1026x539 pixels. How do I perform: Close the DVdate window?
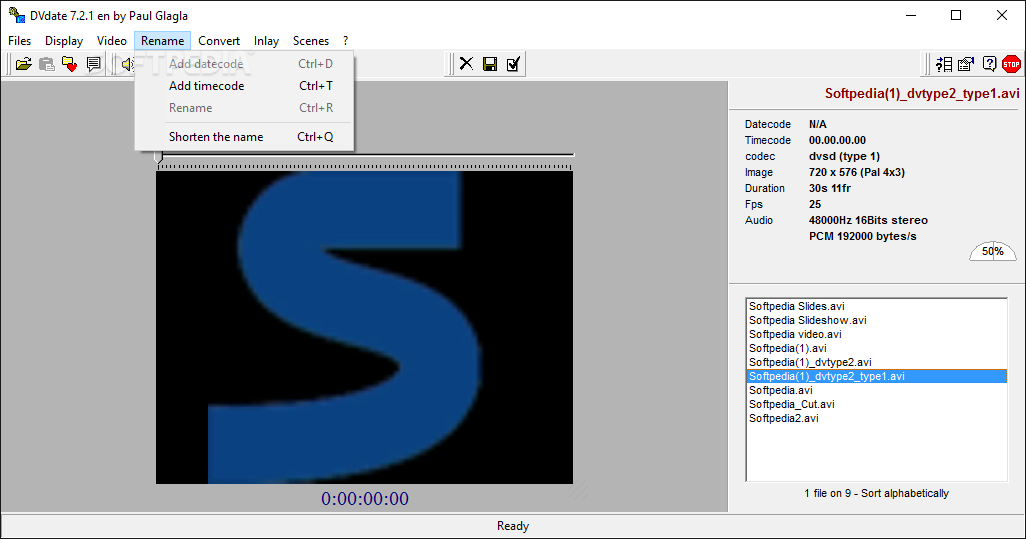tap(1002, 15)
